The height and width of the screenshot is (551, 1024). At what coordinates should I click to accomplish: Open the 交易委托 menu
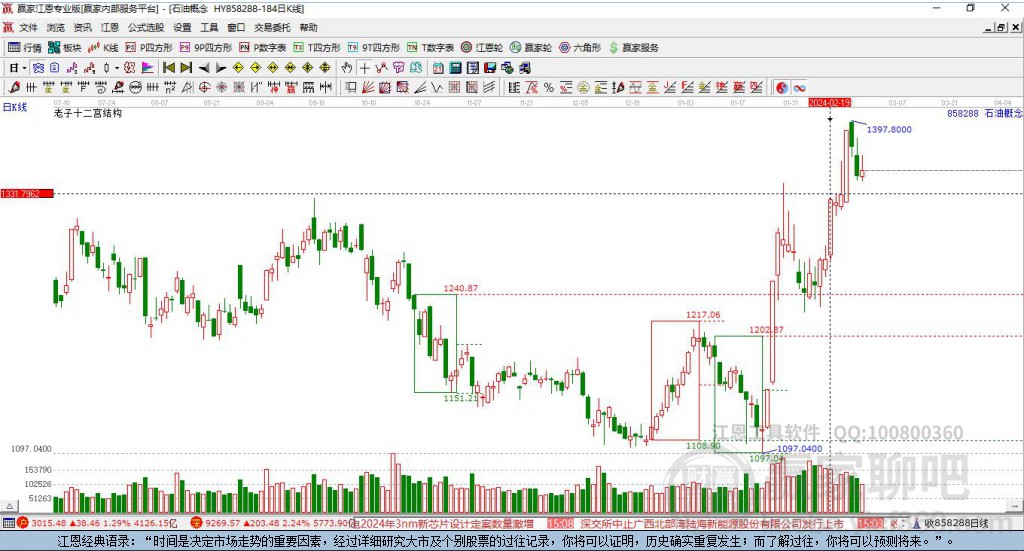[x=272, y=27]
